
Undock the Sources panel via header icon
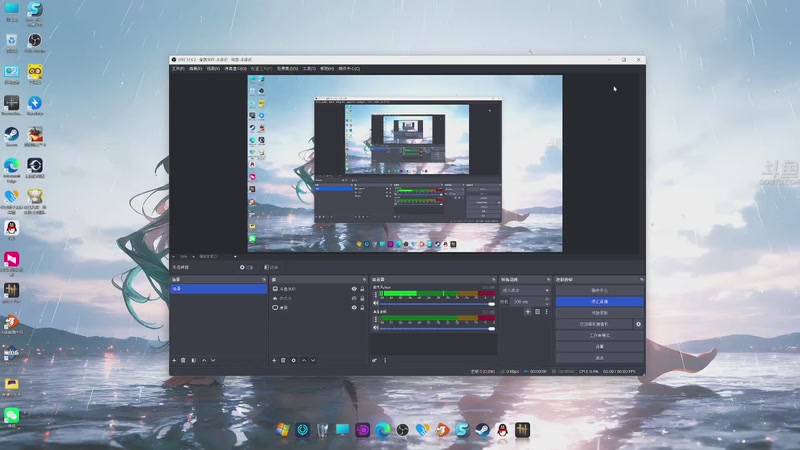364,280
